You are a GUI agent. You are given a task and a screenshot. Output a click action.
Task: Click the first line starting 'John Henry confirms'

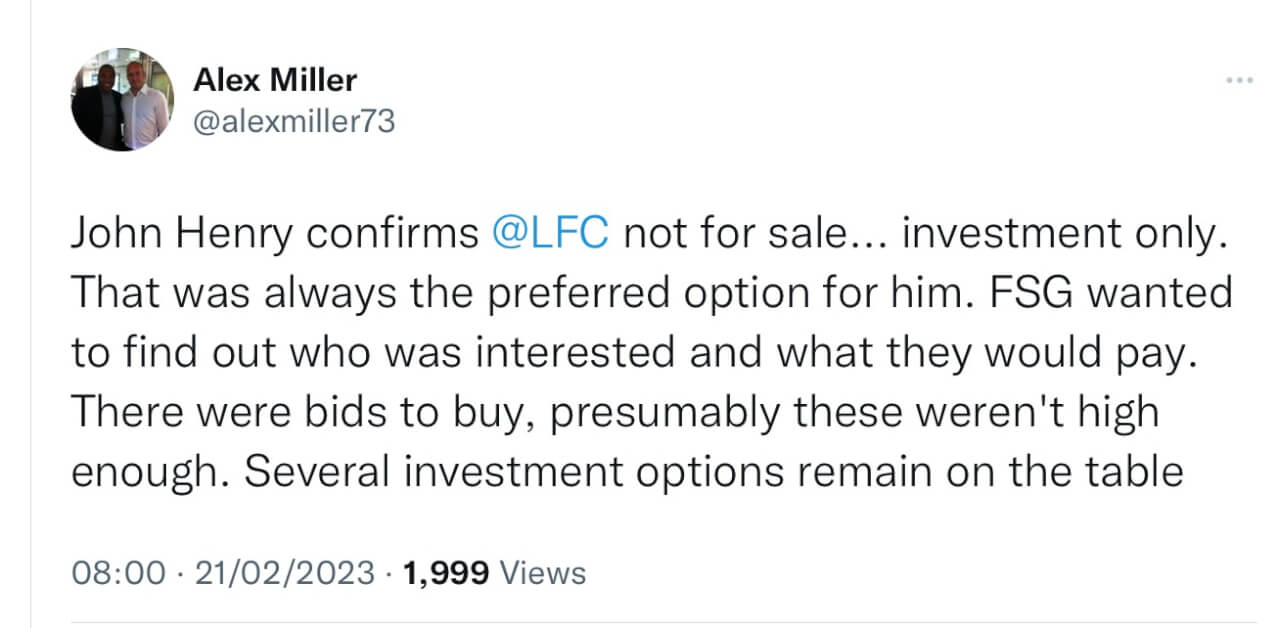(x=650, y=231)
